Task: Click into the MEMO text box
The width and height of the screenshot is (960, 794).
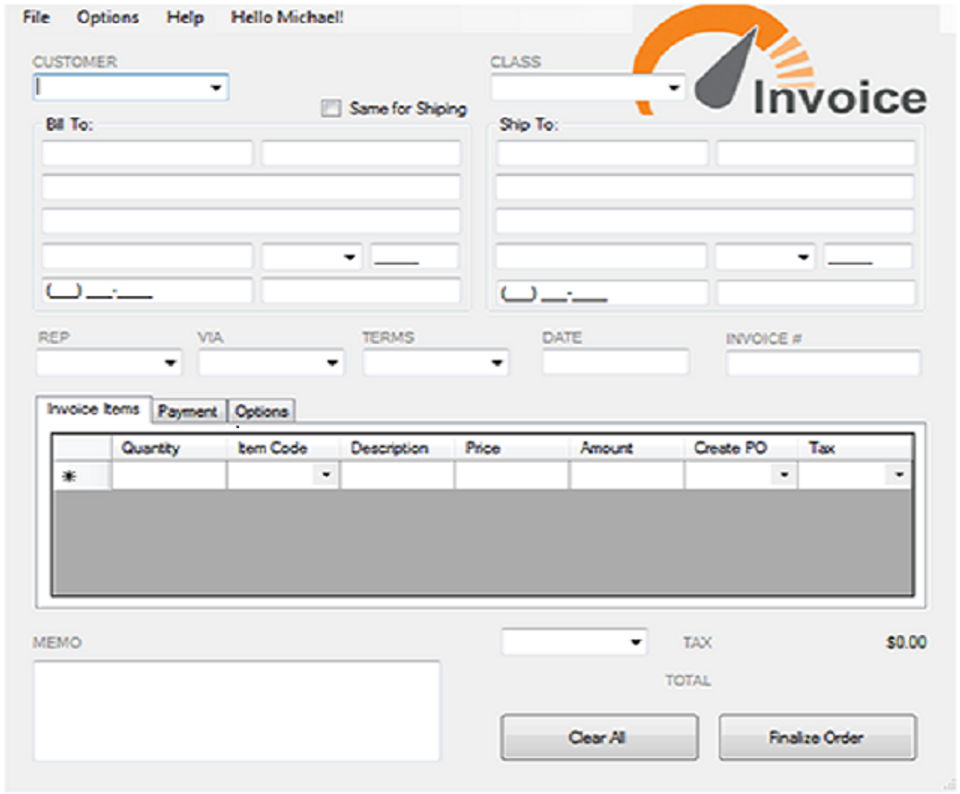Action: pos(237,711)
